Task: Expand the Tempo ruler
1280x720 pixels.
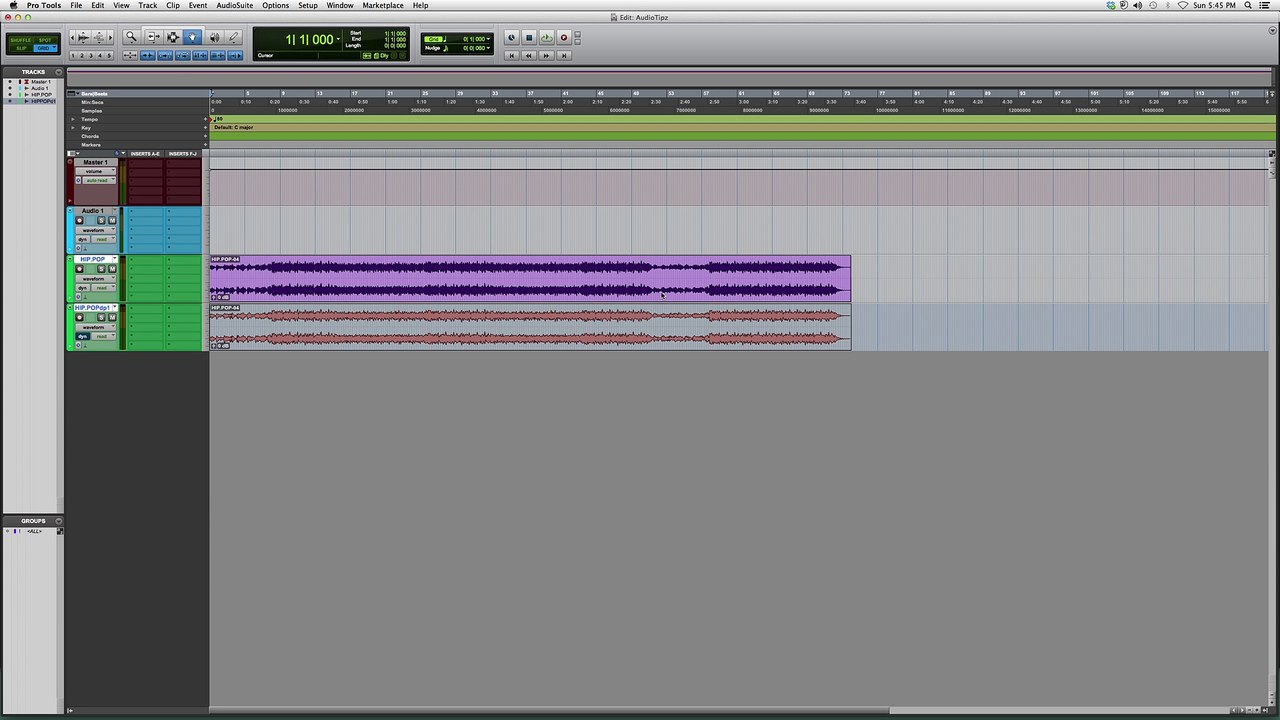Action: (x=72, y=119)
